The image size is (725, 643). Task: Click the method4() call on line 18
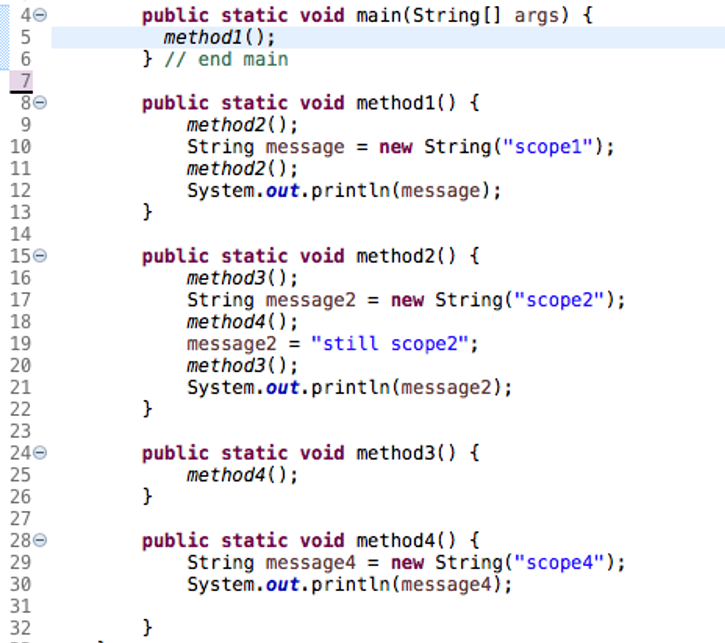pyautogui.click(x=242, y=322)
